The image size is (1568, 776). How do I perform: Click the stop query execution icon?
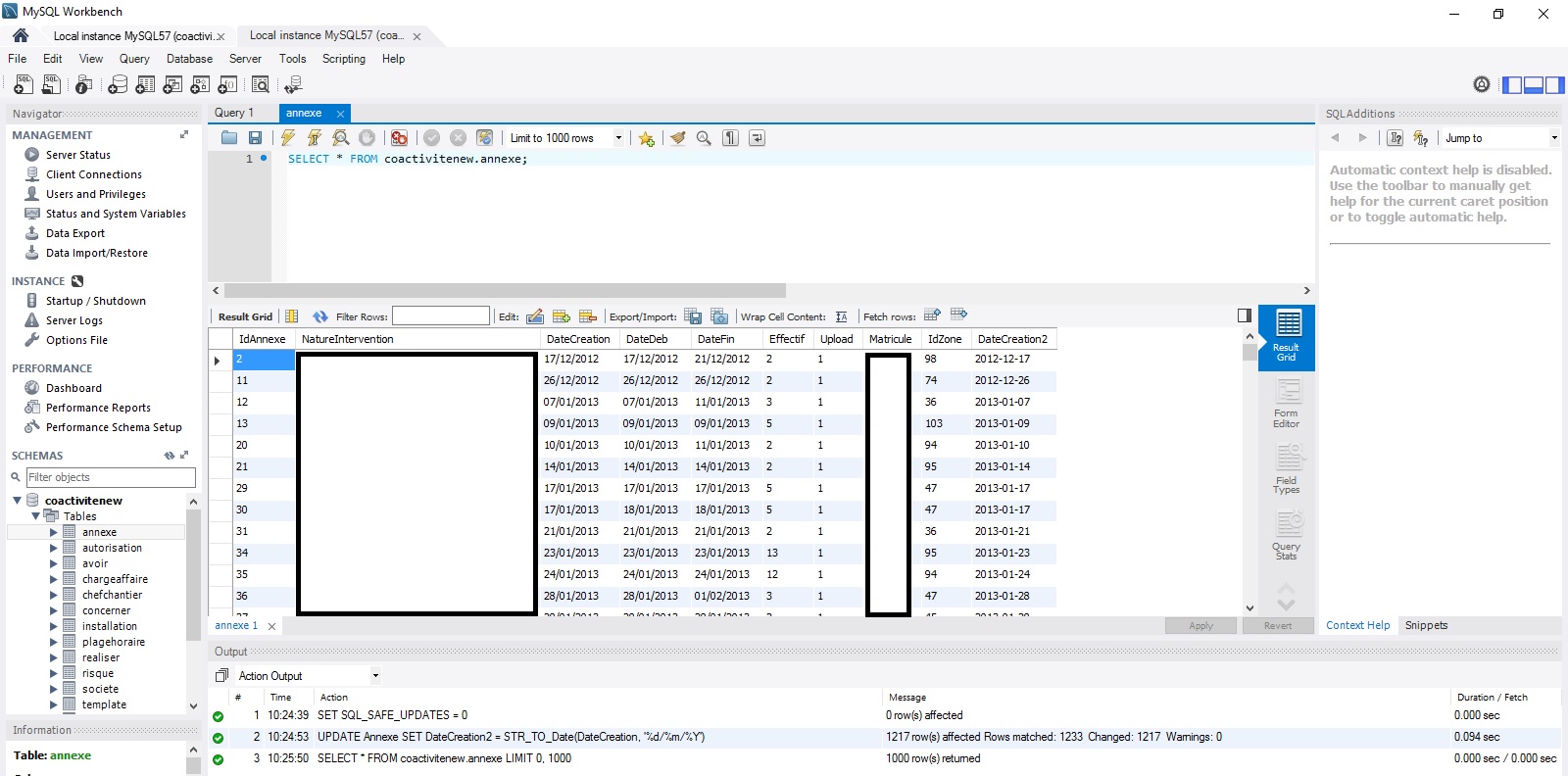pos(367,138)
